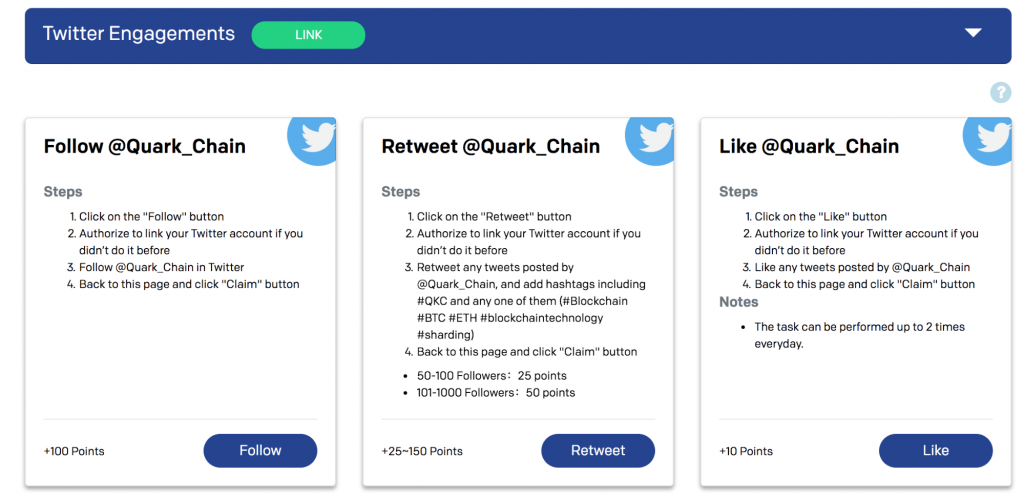Click the 101-1000 Followers: 50 points line
Screen dimensions: 1024x498
point(496,393)
